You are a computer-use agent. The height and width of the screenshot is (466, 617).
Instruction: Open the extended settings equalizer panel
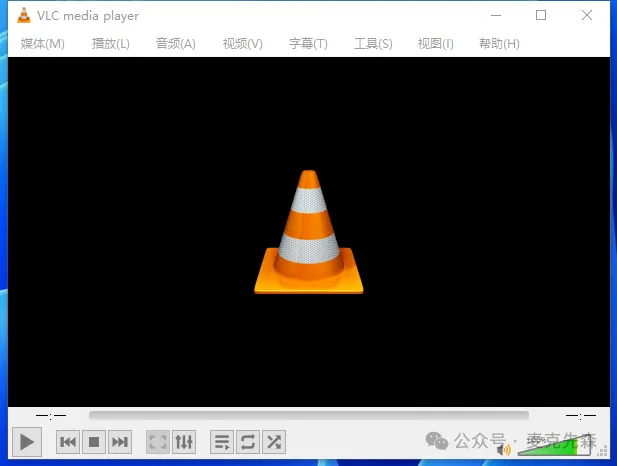tap(184, 442)
